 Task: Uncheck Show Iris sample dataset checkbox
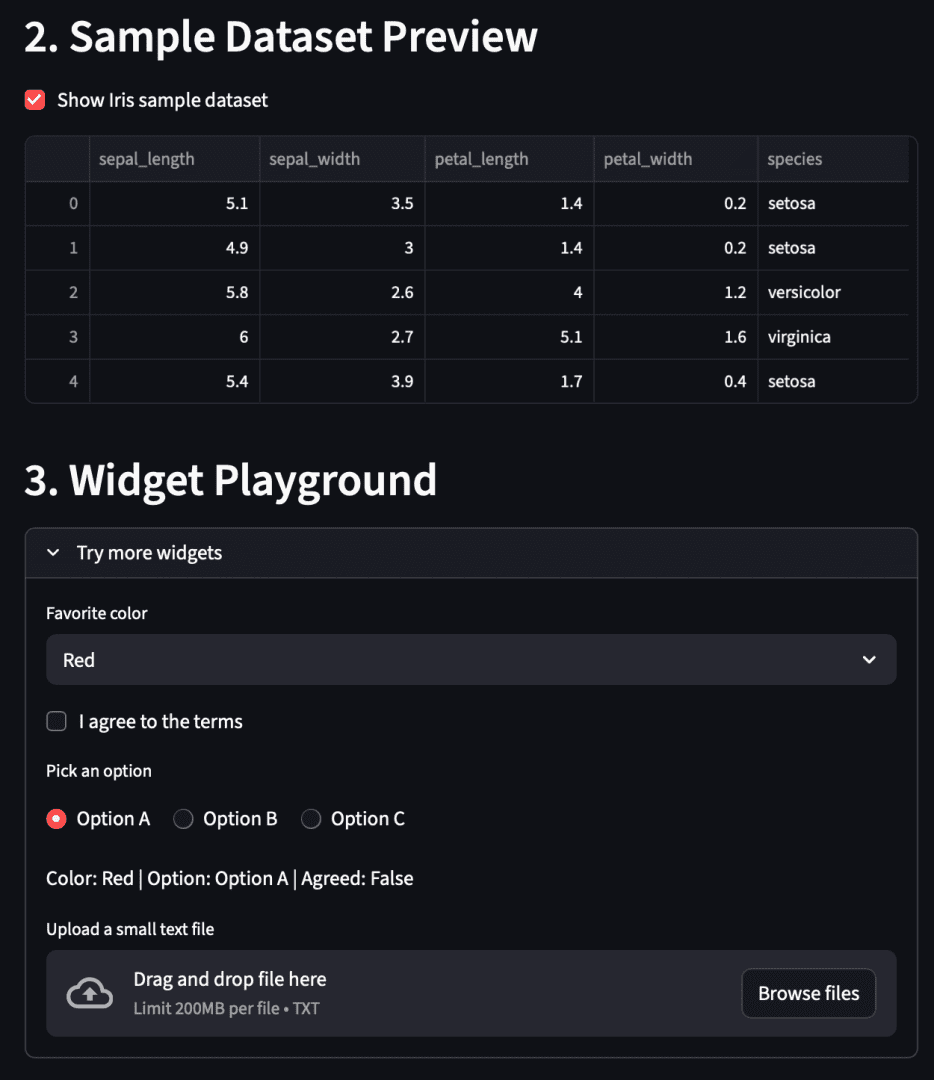pyautogui.click(x=35, y=100)
